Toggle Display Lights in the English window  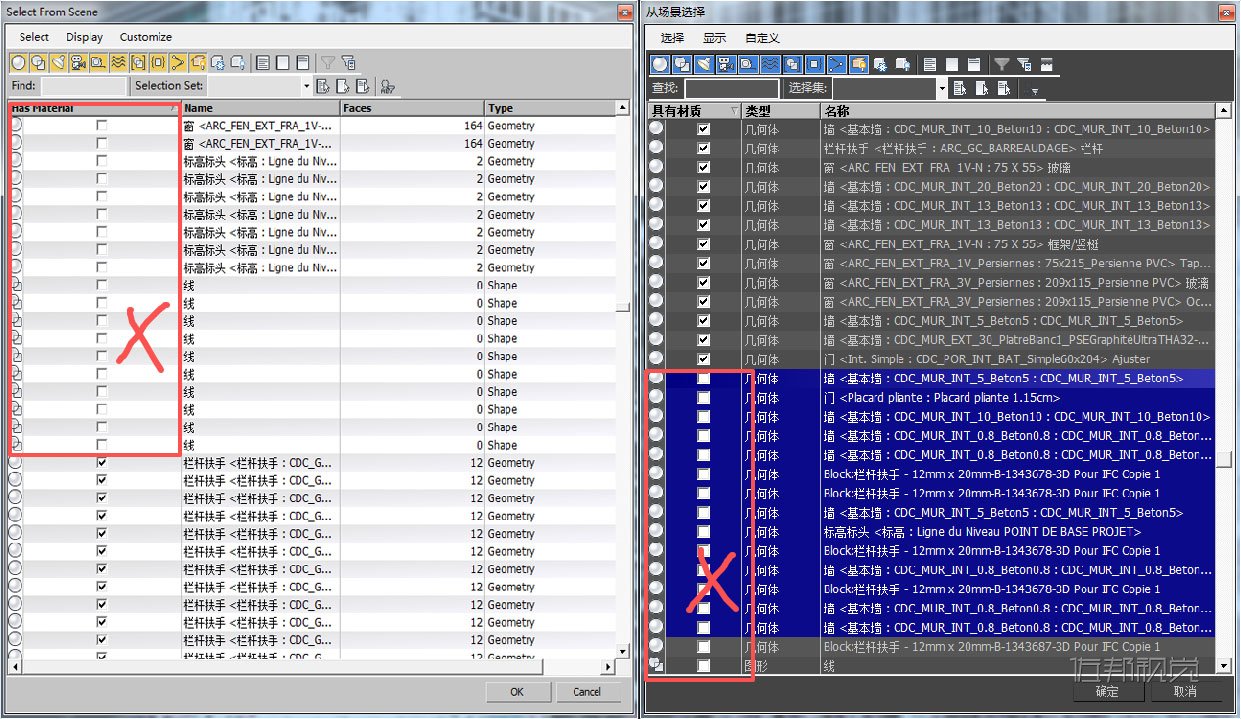[x=58, y=63]
